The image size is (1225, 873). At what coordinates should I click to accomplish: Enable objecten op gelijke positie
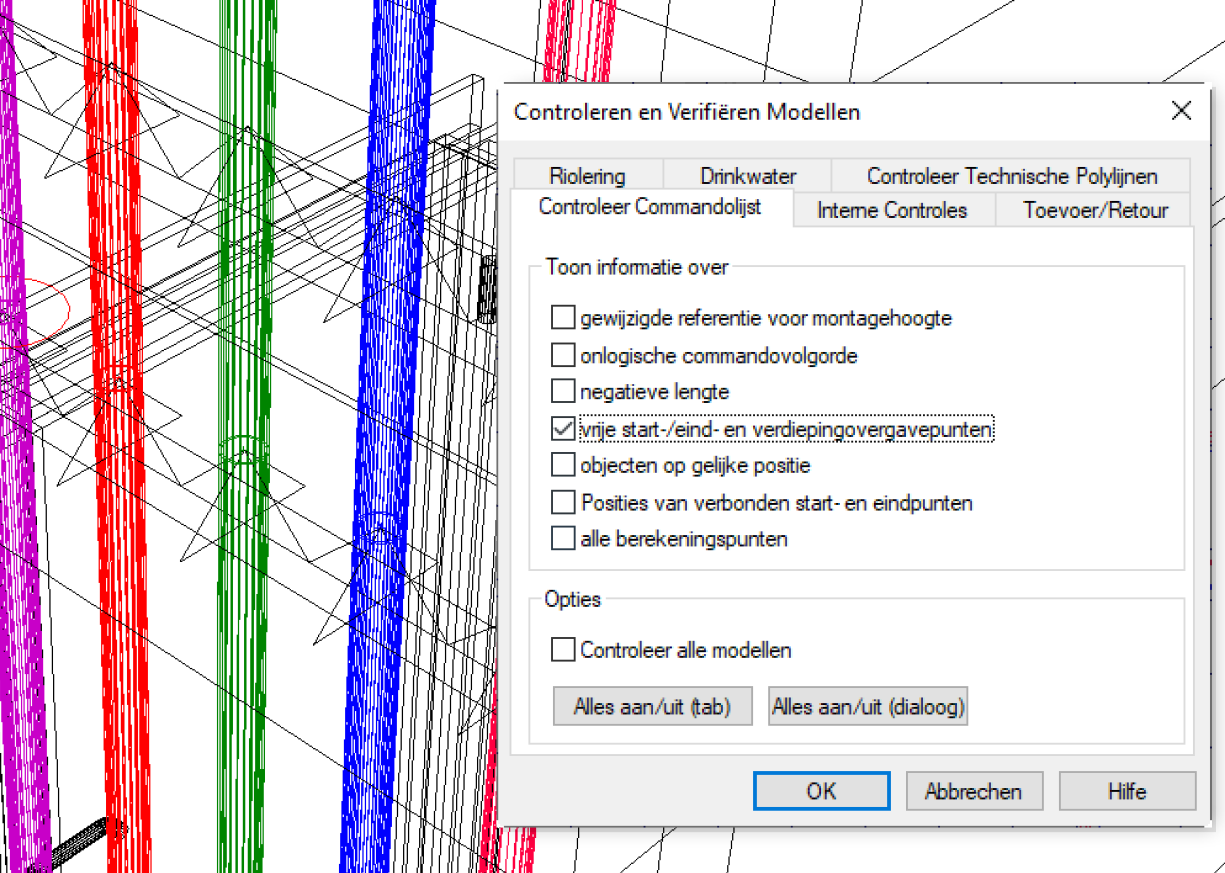[x=564, y=466]
